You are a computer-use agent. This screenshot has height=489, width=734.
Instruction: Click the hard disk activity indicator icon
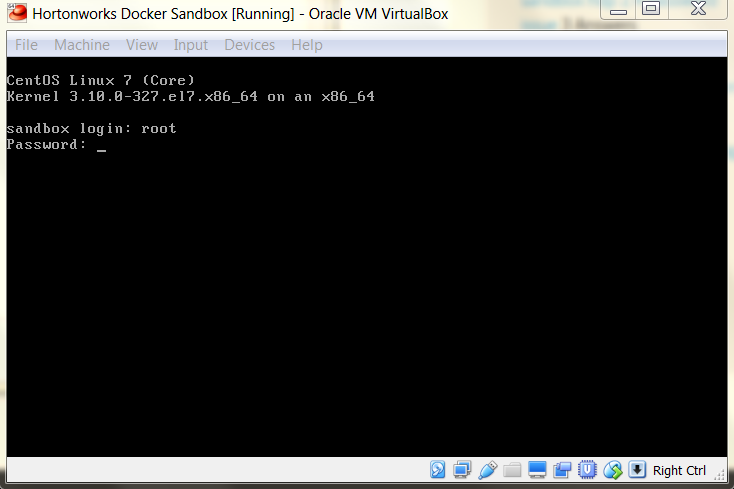(x=438, y=469)
